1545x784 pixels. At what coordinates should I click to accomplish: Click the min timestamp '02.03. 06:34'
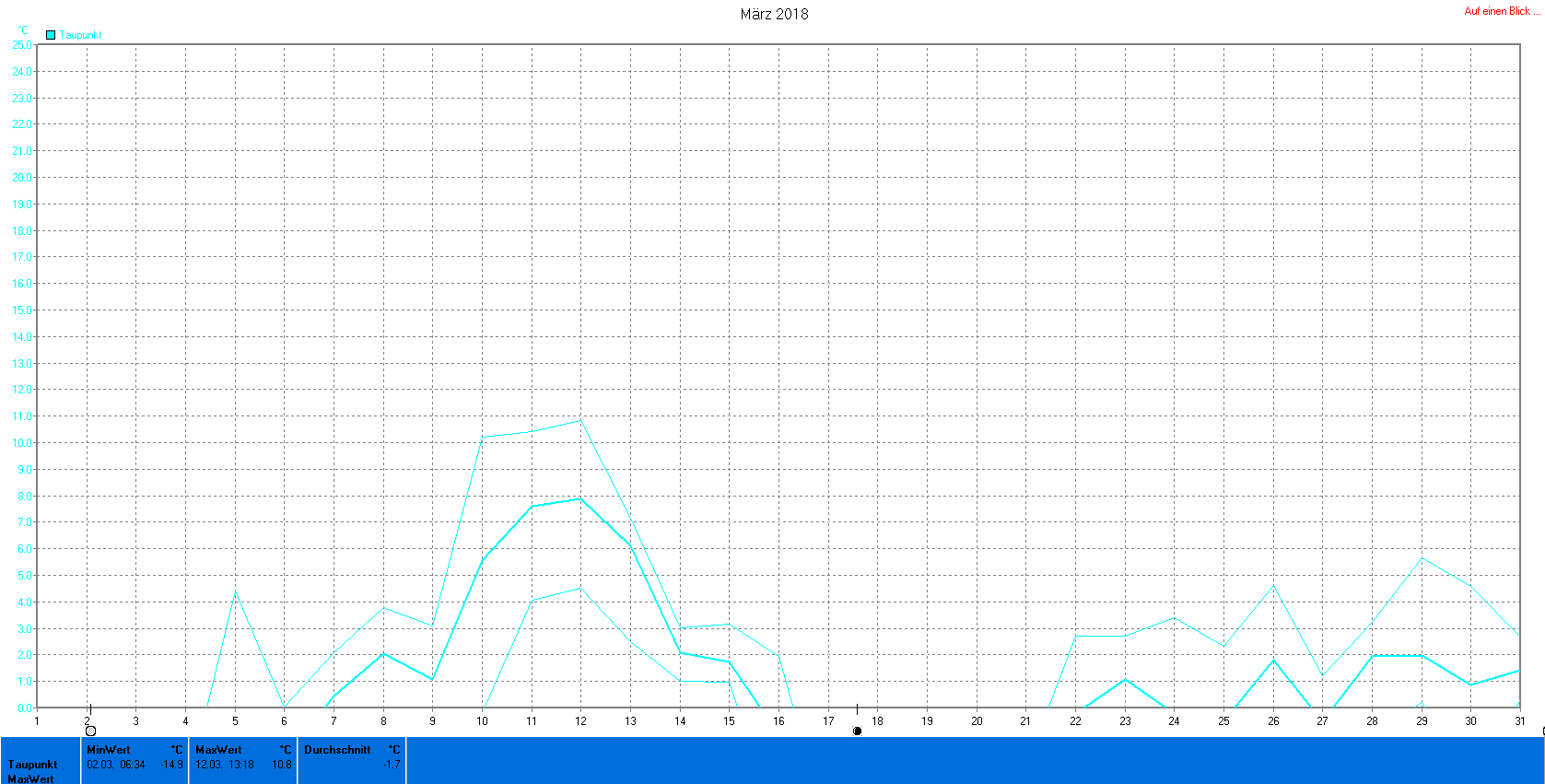116,765
